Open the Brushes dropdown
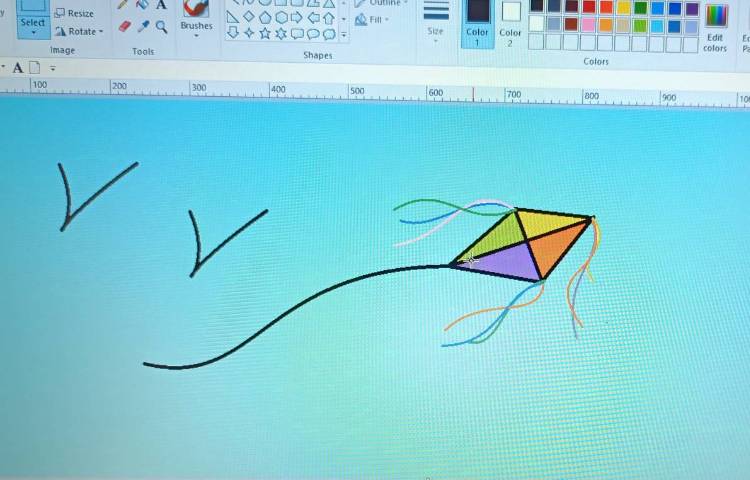The width and height of the screenshot is (750, 480). coord(196,33)
